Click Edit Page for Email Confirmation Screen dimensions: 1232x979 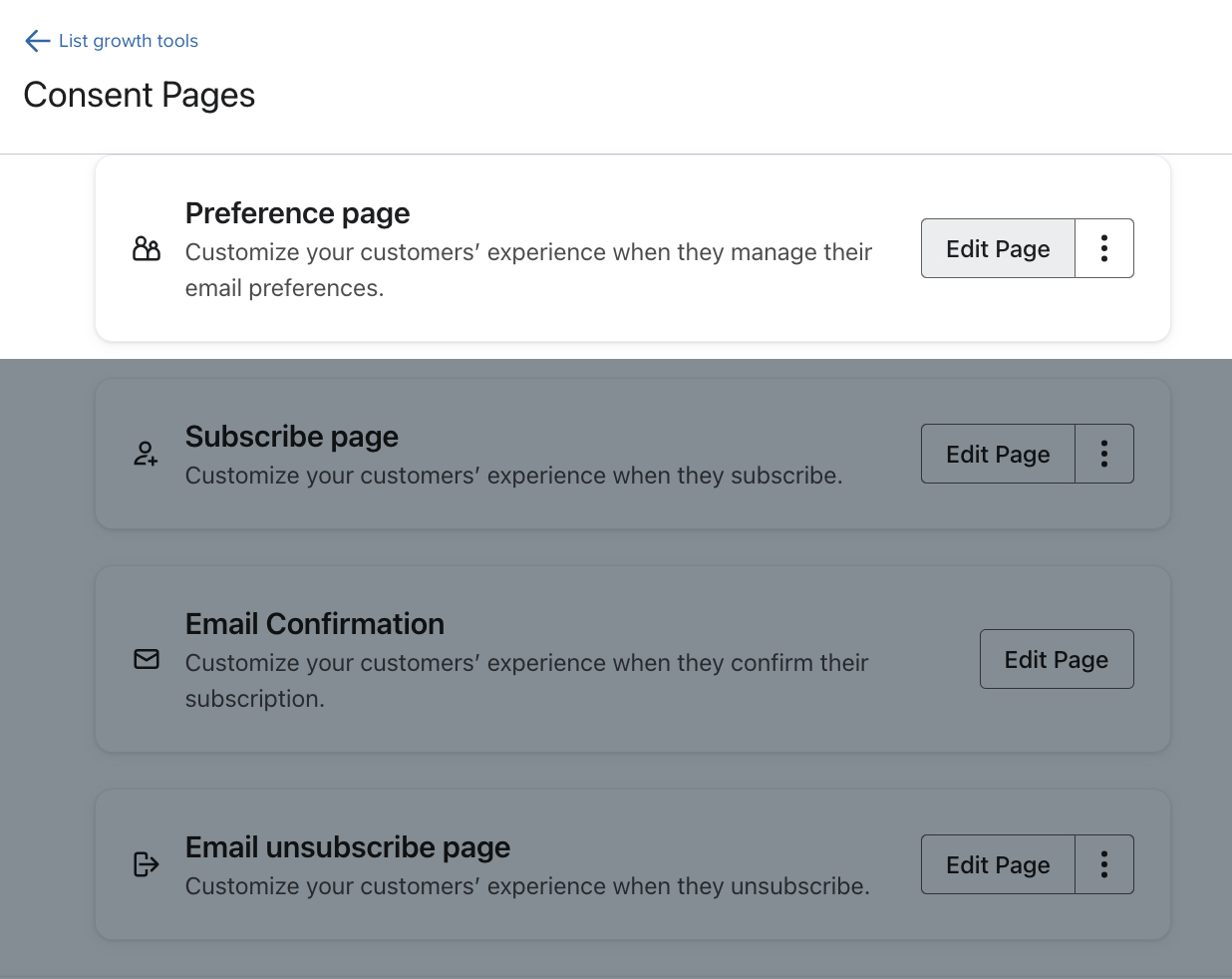click(1057, 659)
